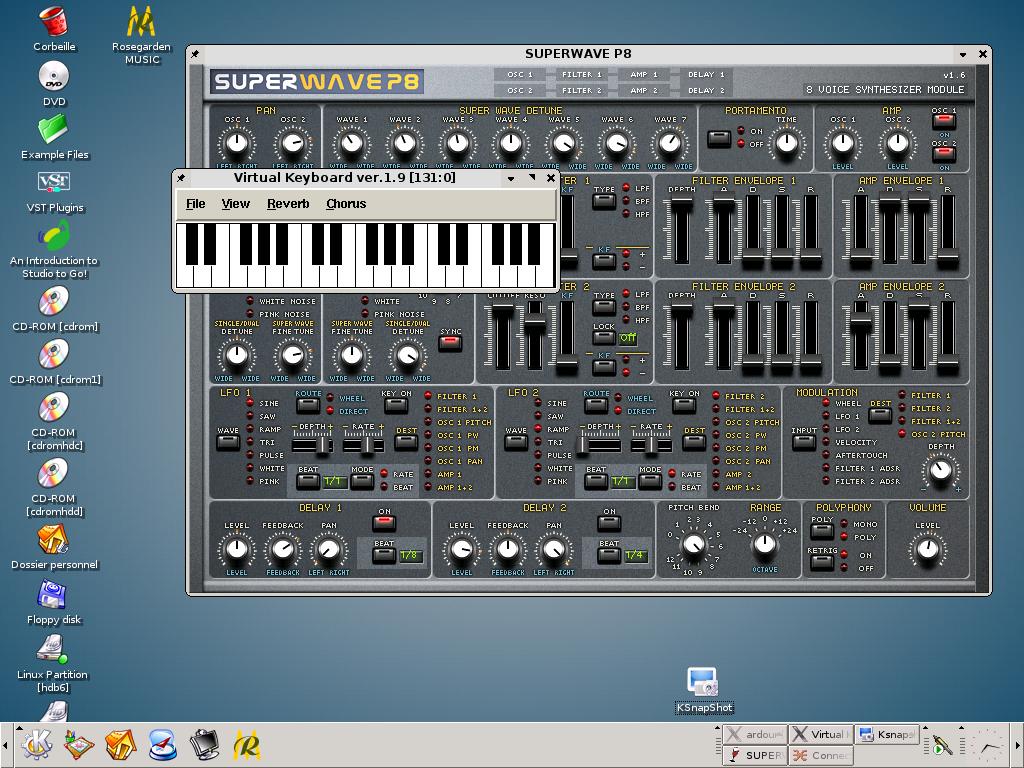Click the LFO 1 WAVE selector button
This screenshot has height=768, width=1024.
(x=228, y=442)
